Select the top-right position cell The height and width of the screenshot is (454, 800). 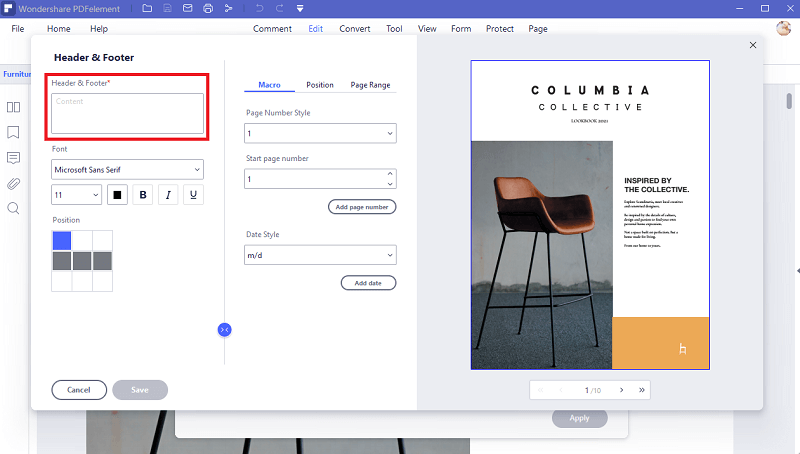pyautogui.click(x=103, y=240)
